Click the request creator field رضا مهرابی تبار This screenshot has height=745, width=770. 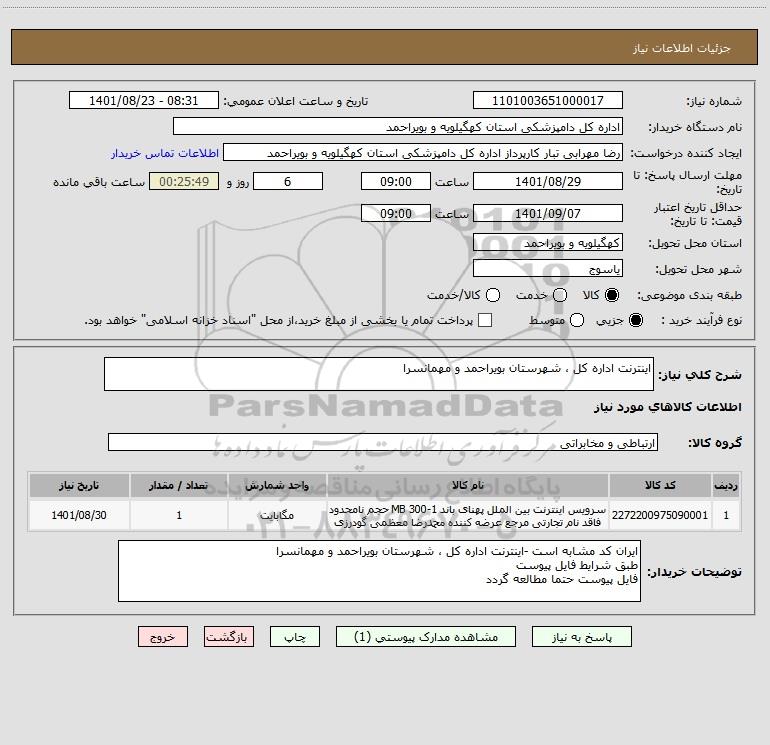point(423,153)
